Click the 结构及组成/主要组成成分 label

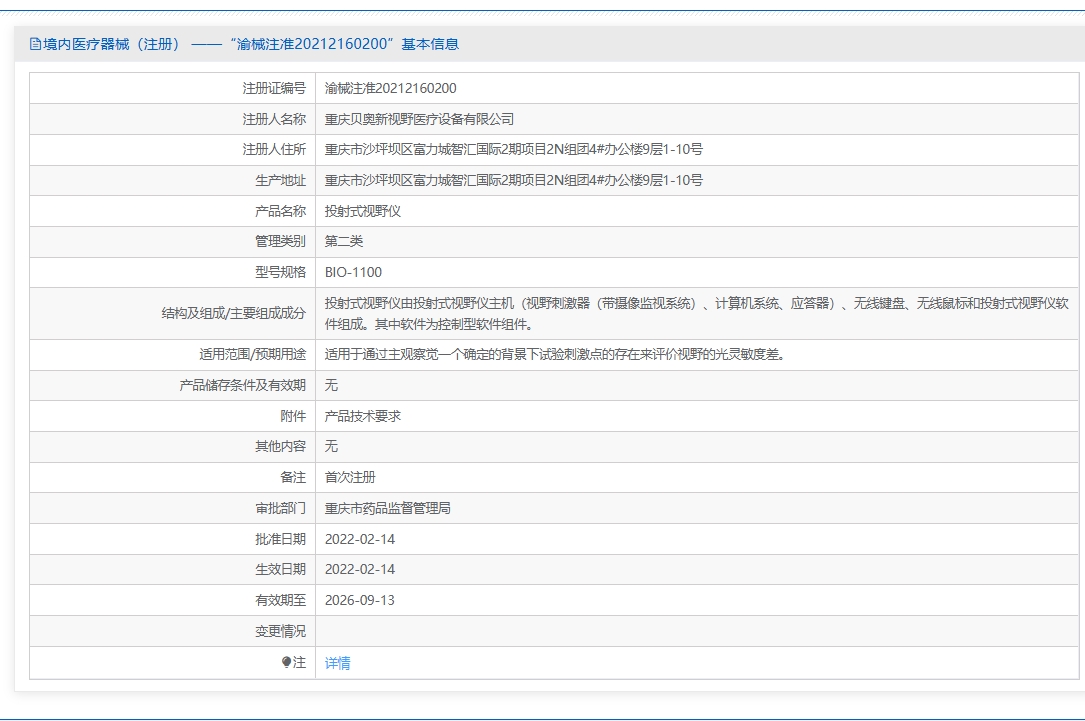tap(233, 313)
